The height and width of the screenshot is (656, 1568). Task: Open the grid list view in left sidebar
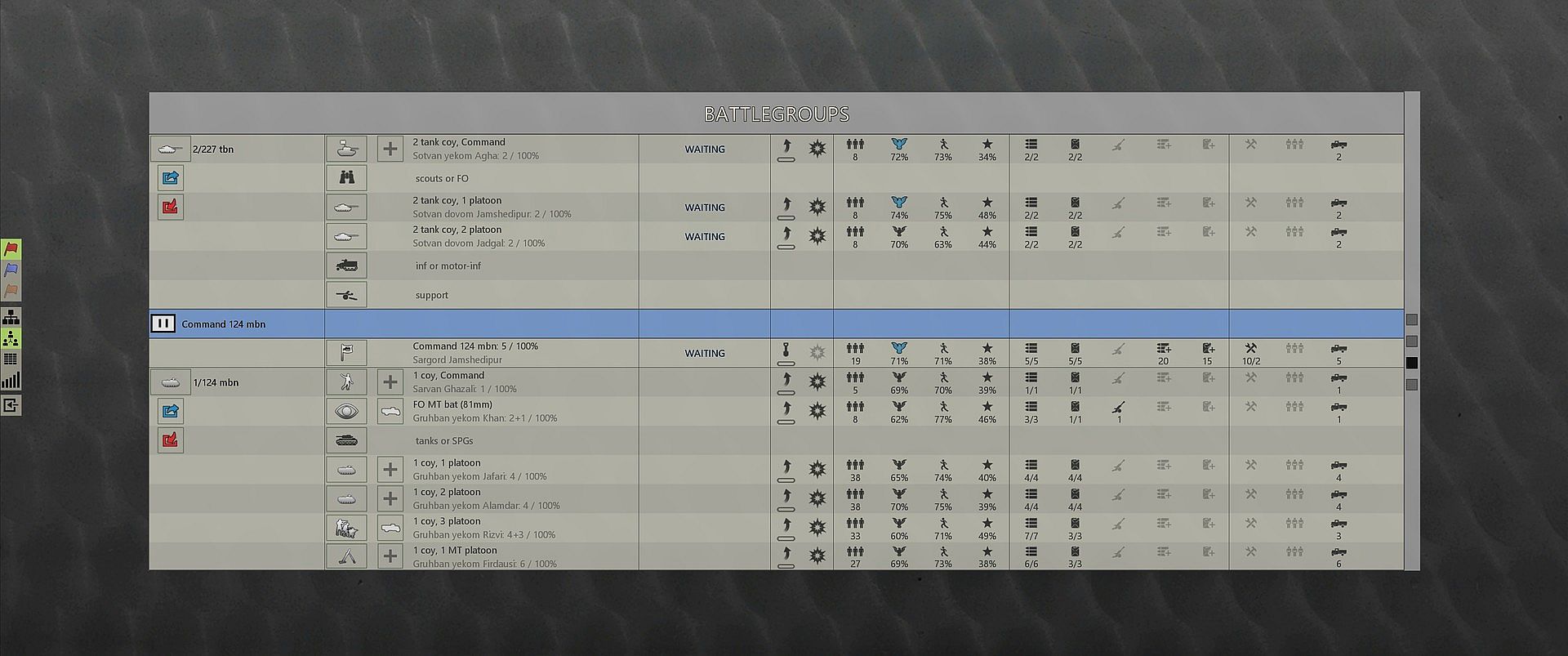coord(11,359)
